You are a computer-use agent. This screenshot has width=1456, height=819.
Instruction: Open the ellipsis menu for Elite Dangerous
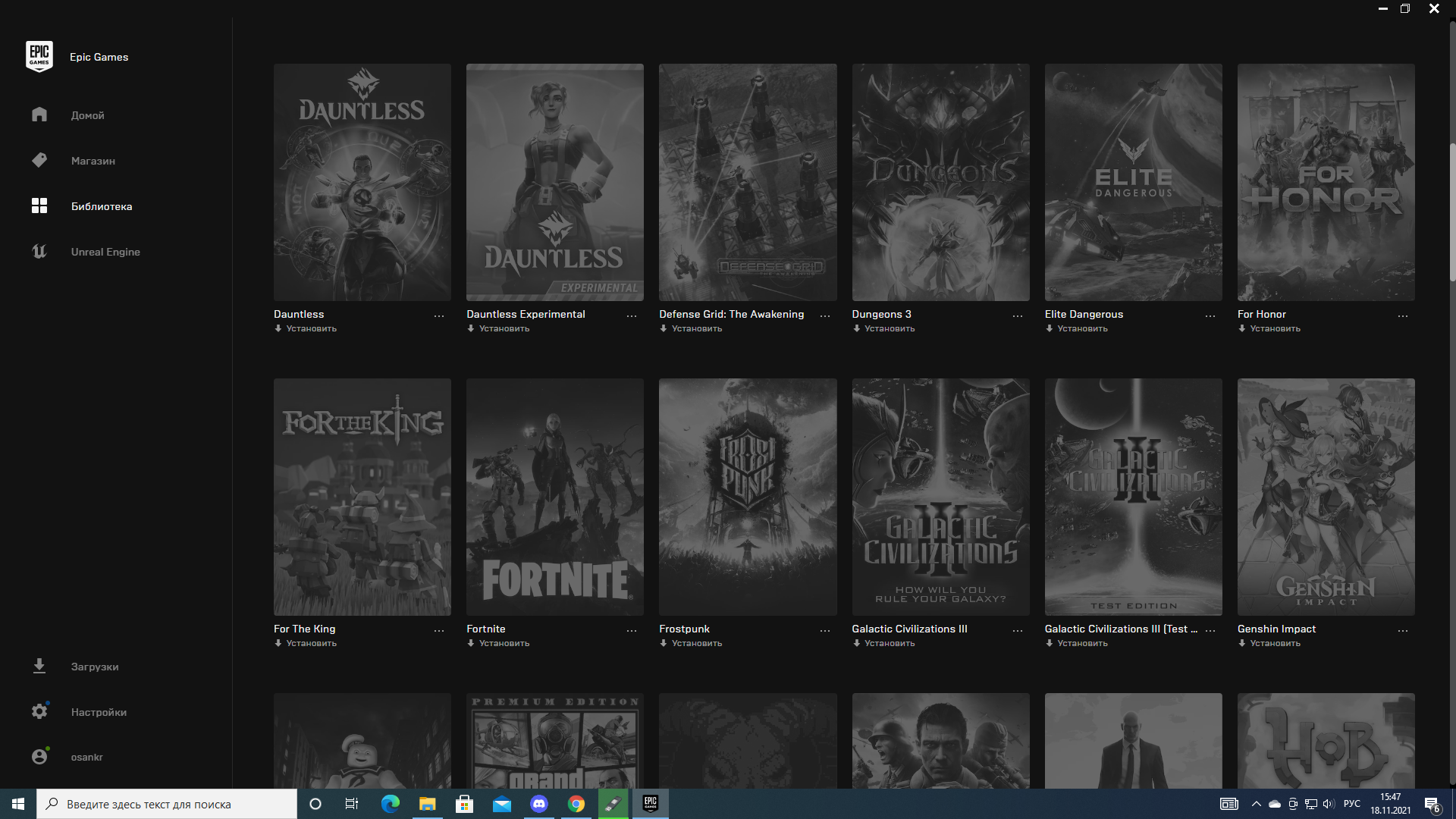pos(1210,315)
